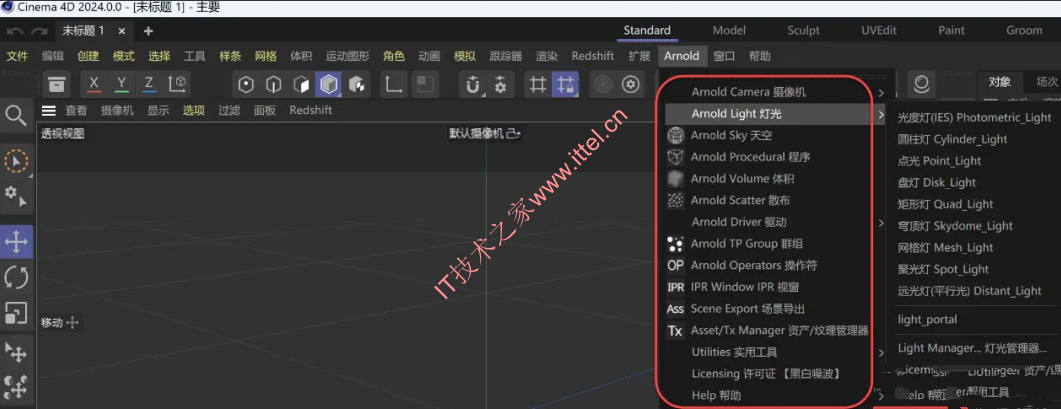The image size is (1061, 409).
Task: Choose Photometric_Light from light submenu
Action: tap(974, 118)
